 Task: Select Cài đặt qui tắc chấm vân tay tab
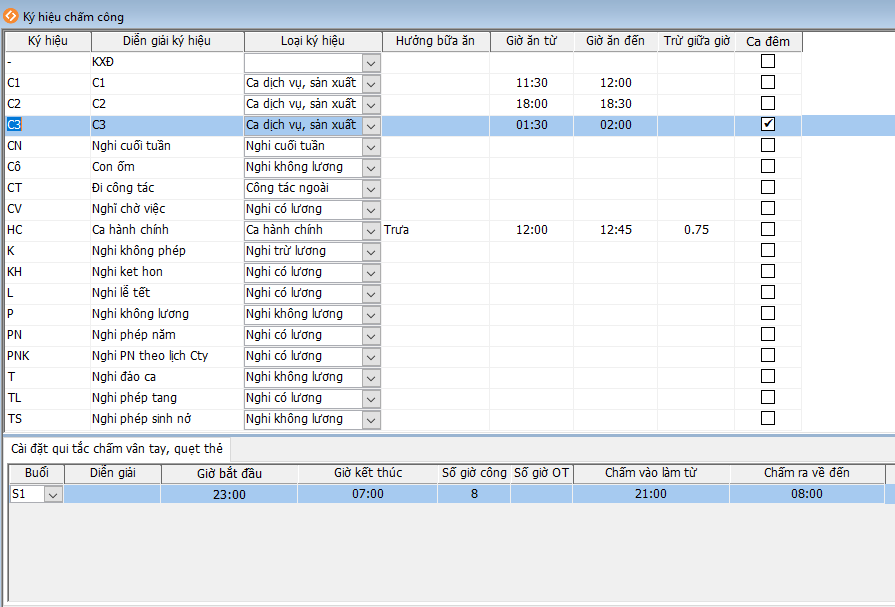117,449
